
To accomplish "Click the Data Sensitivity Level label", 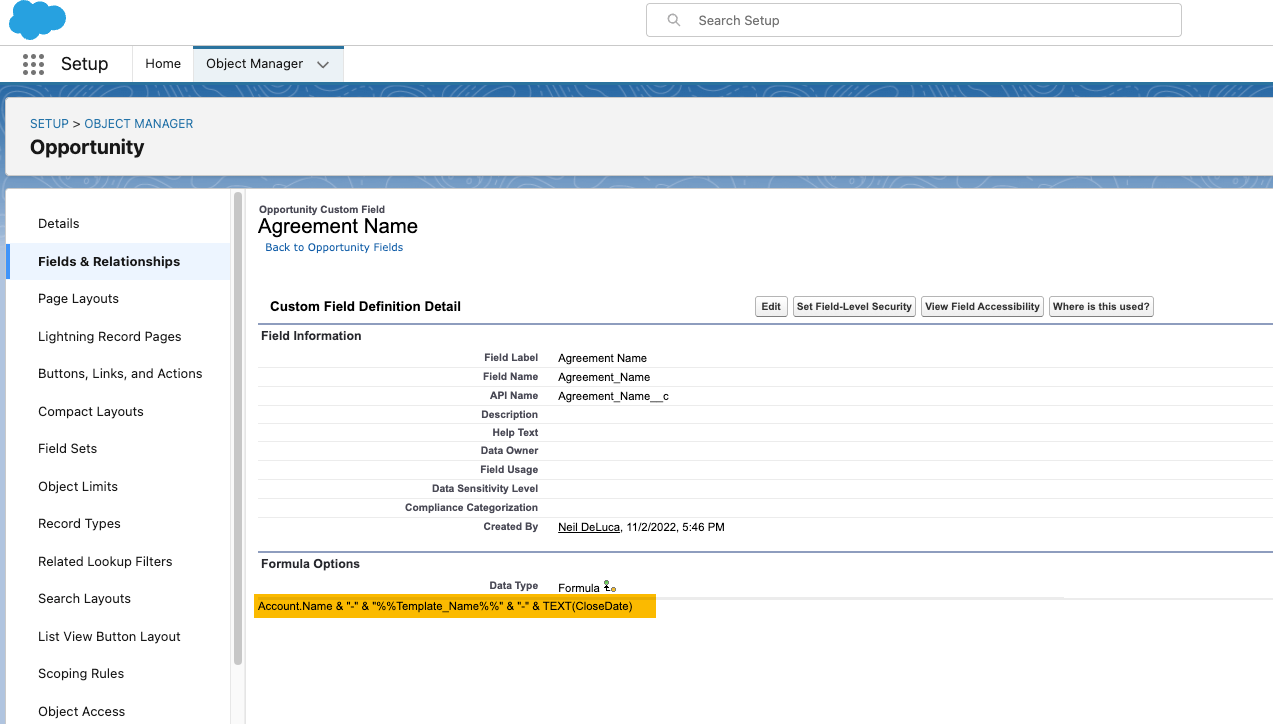I will pyautogui.click(x=485, y=489).
